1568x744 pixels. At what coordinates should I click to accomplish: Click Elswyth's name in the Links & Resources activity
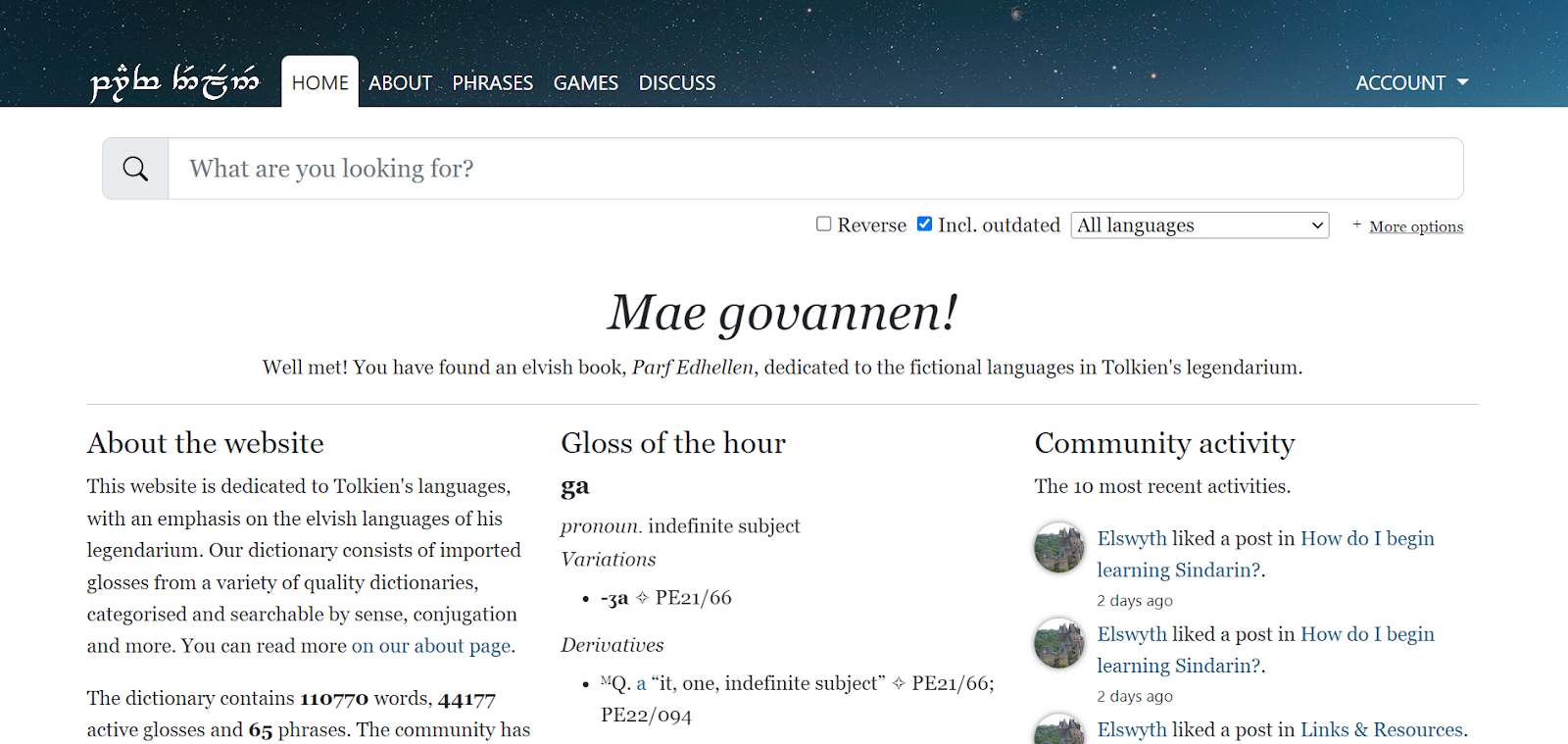(1132, 729)
